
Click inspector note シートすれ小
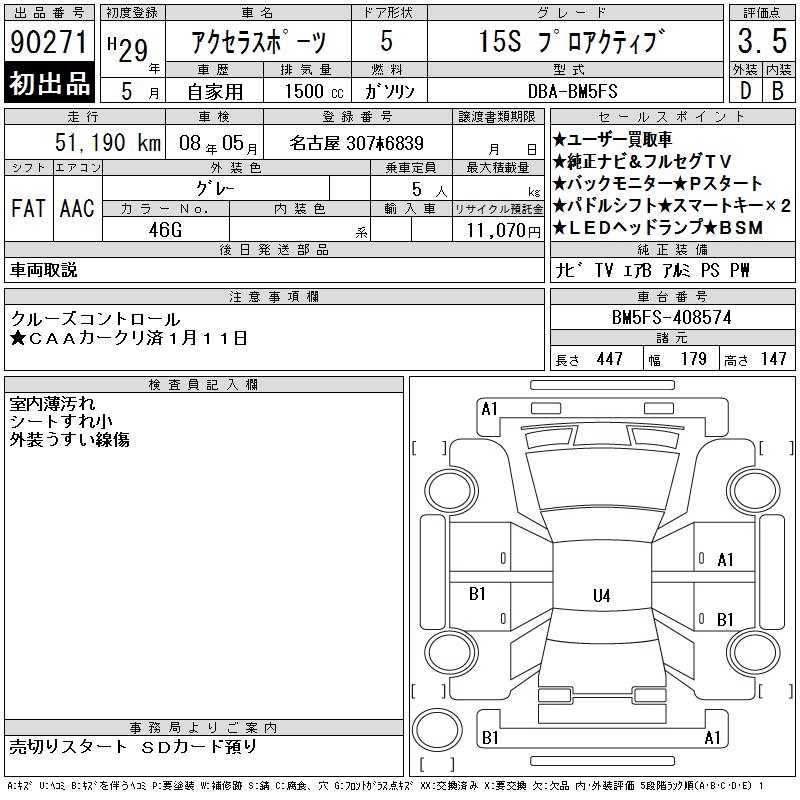(61, 421)
